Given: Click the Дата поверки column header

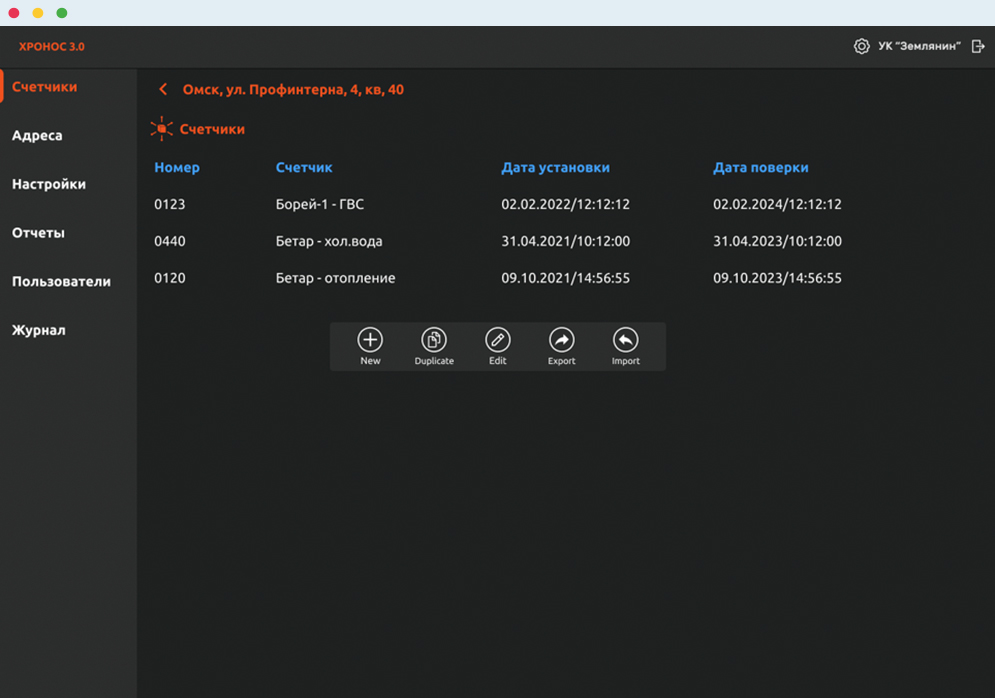Looking at the screenshot, I should (760, 168).
